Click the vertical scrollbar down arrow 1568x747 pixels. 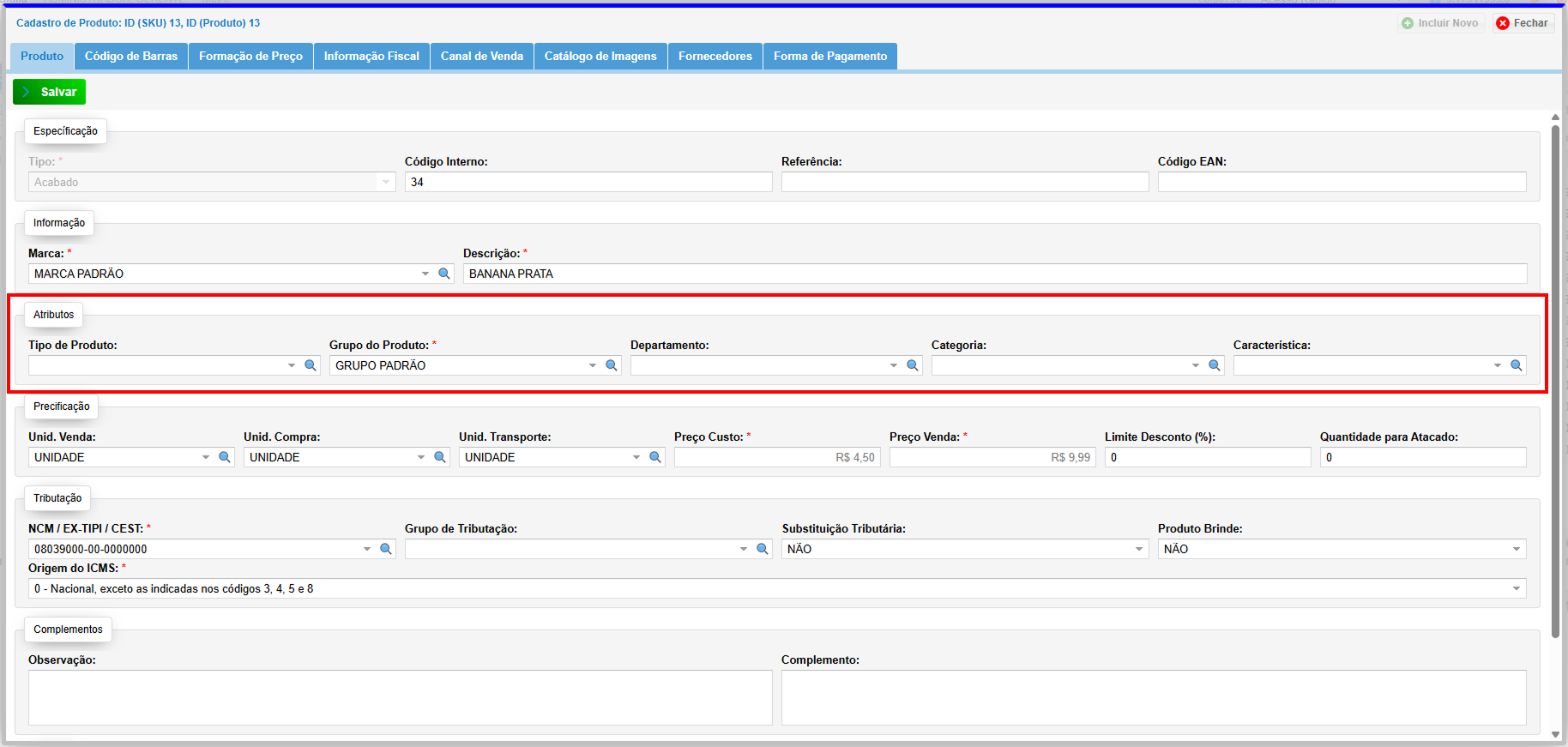tap(1555, 735)
